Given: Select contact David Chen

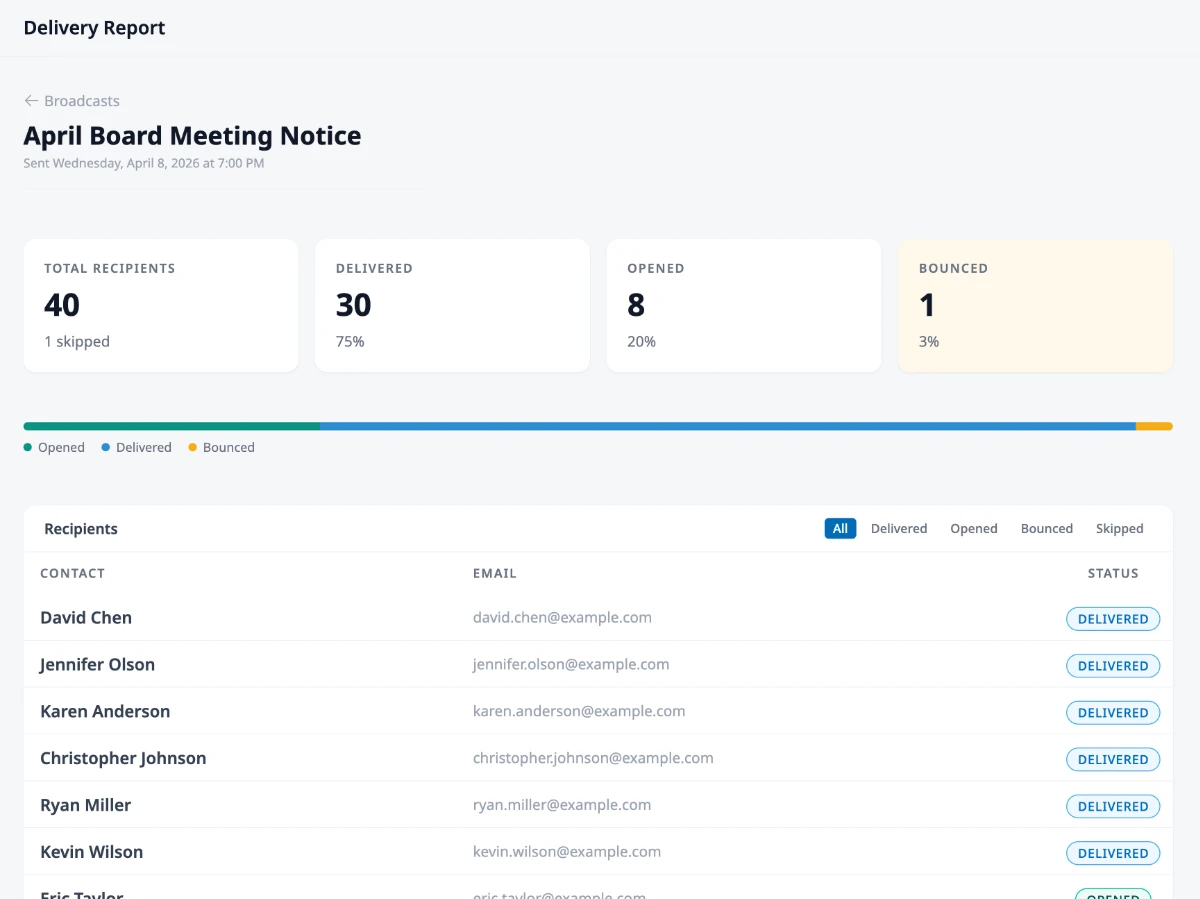Looking at the screenshot, I should 86,617.
